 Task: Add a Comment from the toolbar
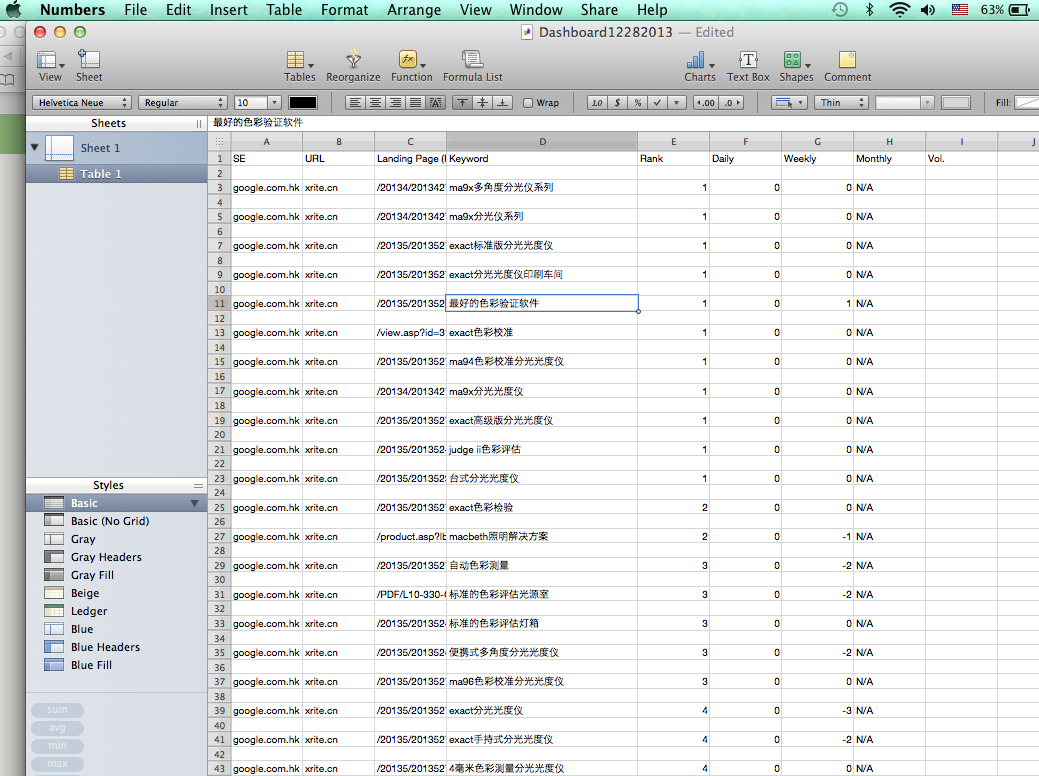pyautogui.click(x=847, y=64)
